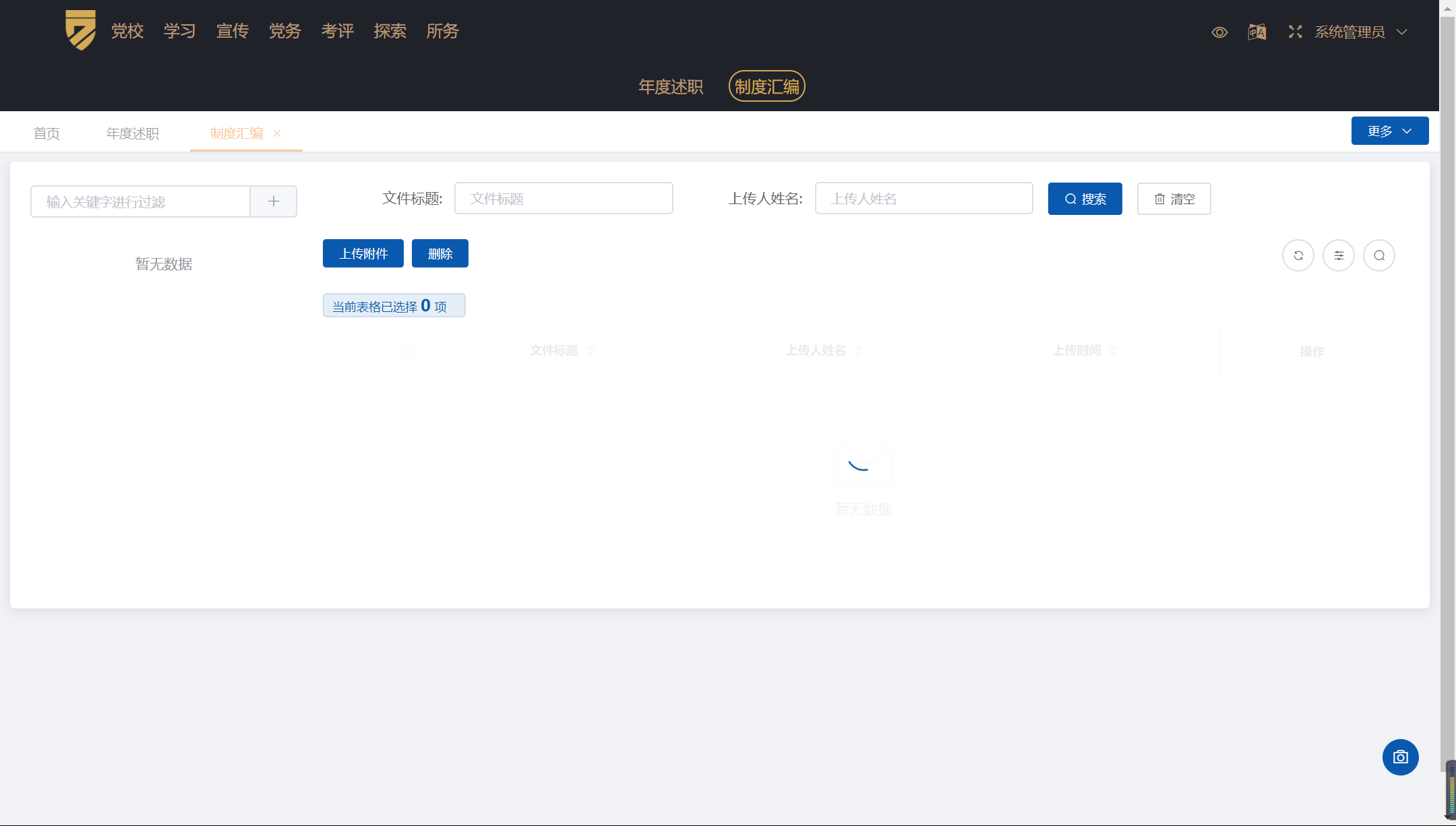Click the 文件标题 input field
The width and height of the screenshot is (1456, 826).
click(x=564, y=198)
